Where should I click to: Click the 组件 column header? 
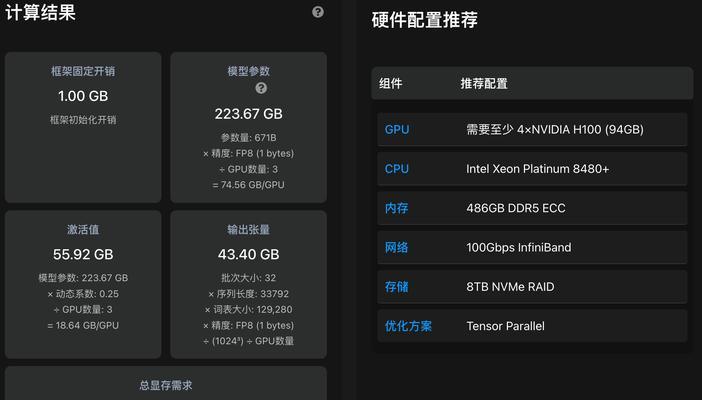390,83
